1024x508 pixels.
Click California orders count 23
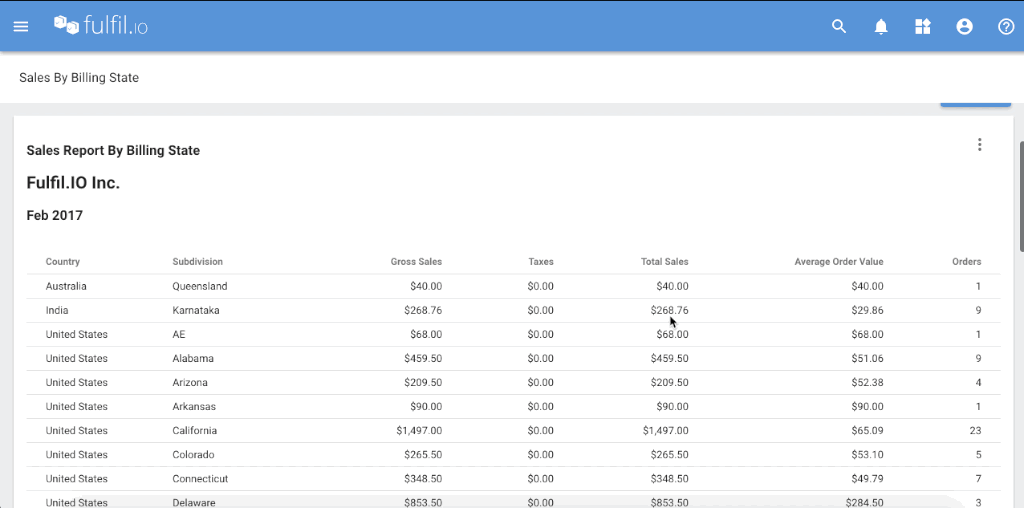976,431
